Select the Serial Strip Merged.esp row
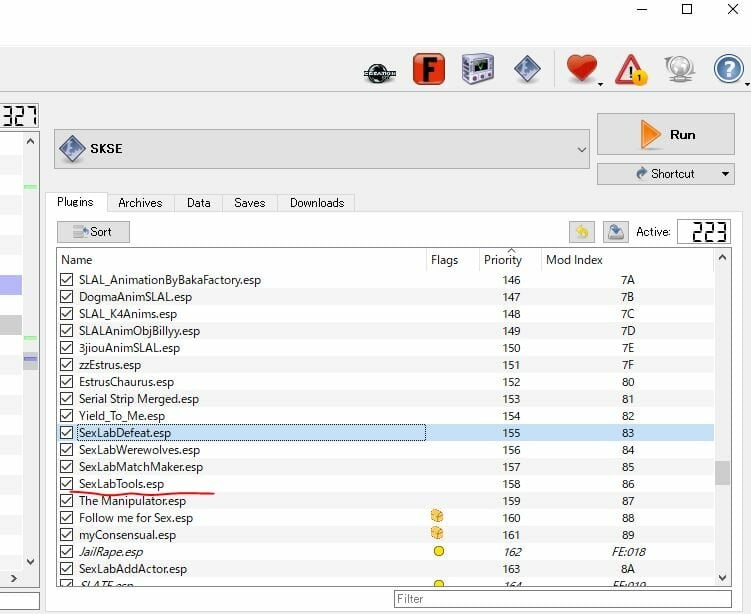The height and width of the screenshot is (614, 751). (386, 399)
